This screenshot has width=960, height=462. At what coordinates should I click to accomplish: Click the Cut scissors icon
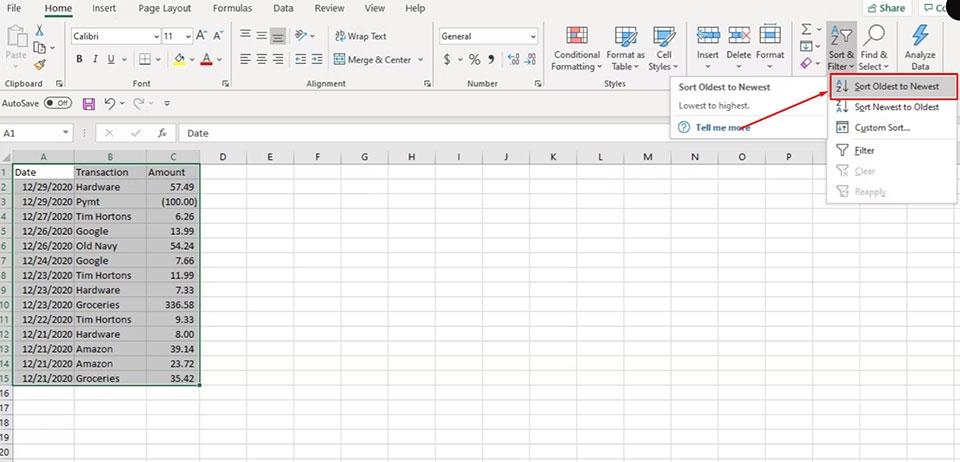[39, 31]
